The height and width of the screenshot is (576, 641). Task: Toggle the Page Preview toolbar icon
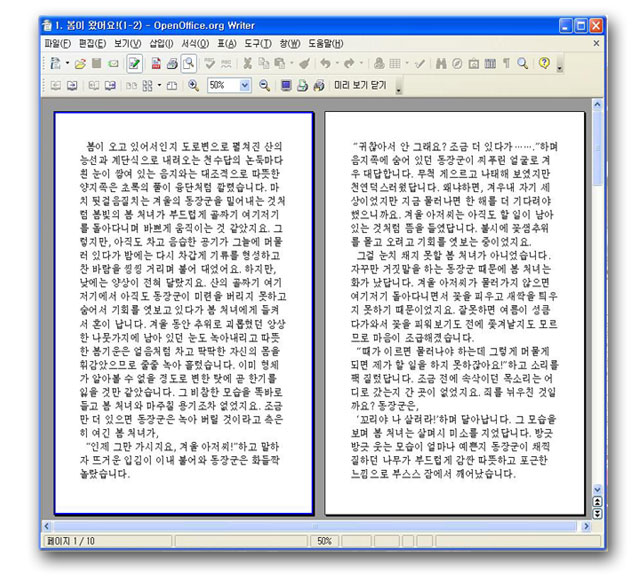coord(188,64)
